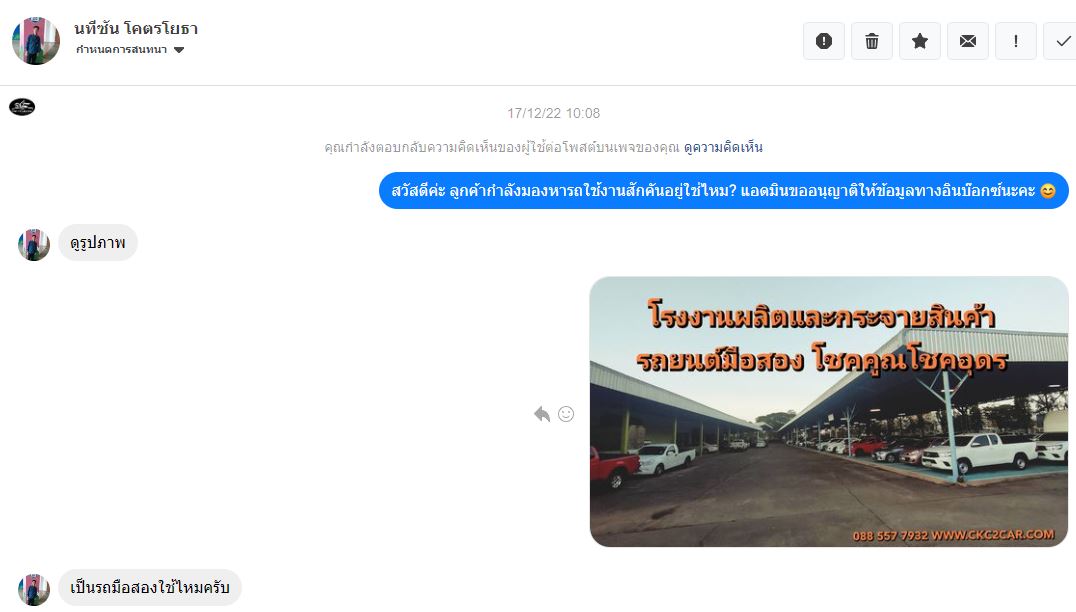This screenshot has height=612, width=1076.
Task: Click the black page logo avatar
Action: point(22,106)
